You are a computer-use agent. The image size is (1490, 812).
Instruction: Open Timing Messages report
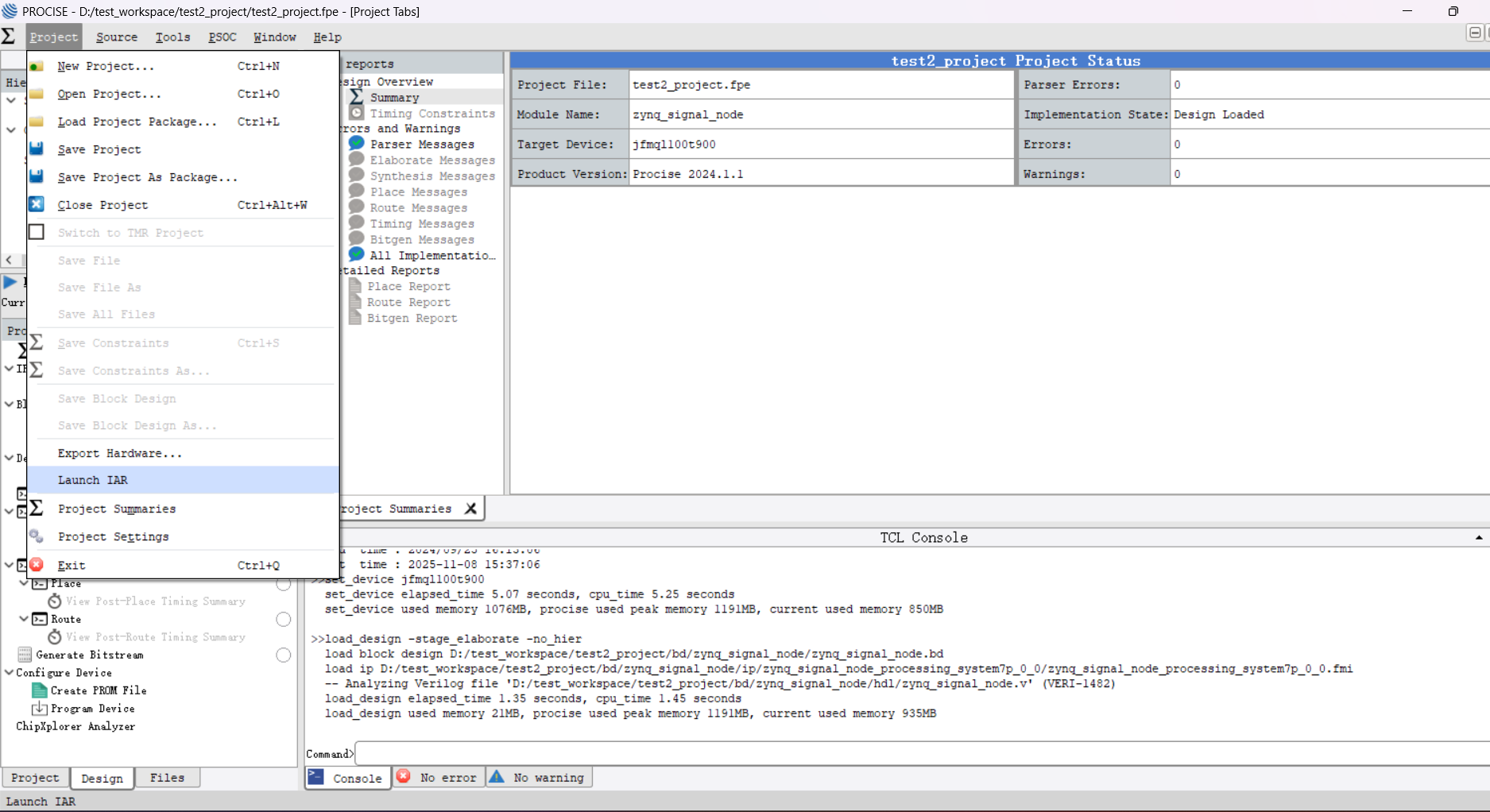pyautogui.click(x=422, y=224)
